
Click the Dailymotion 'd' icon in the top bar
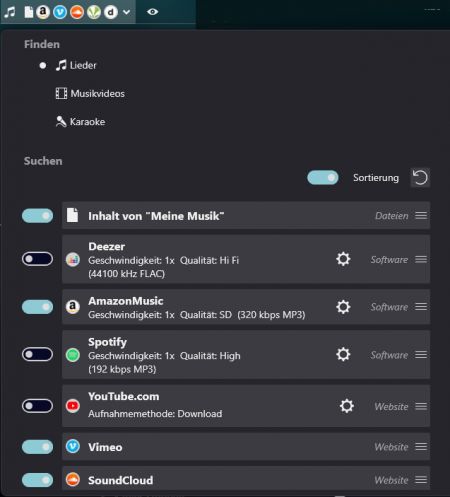pyautogui.click(x=111, y=12)
